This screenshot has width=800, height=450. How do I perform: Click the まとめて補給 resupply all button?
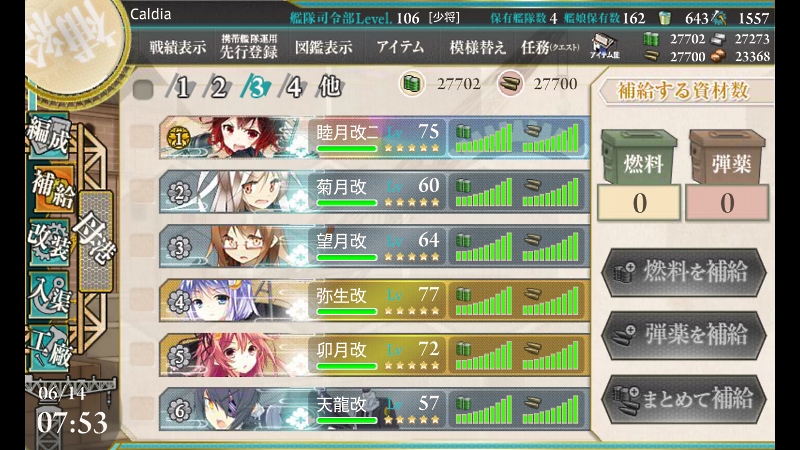(x=684, y=399)
